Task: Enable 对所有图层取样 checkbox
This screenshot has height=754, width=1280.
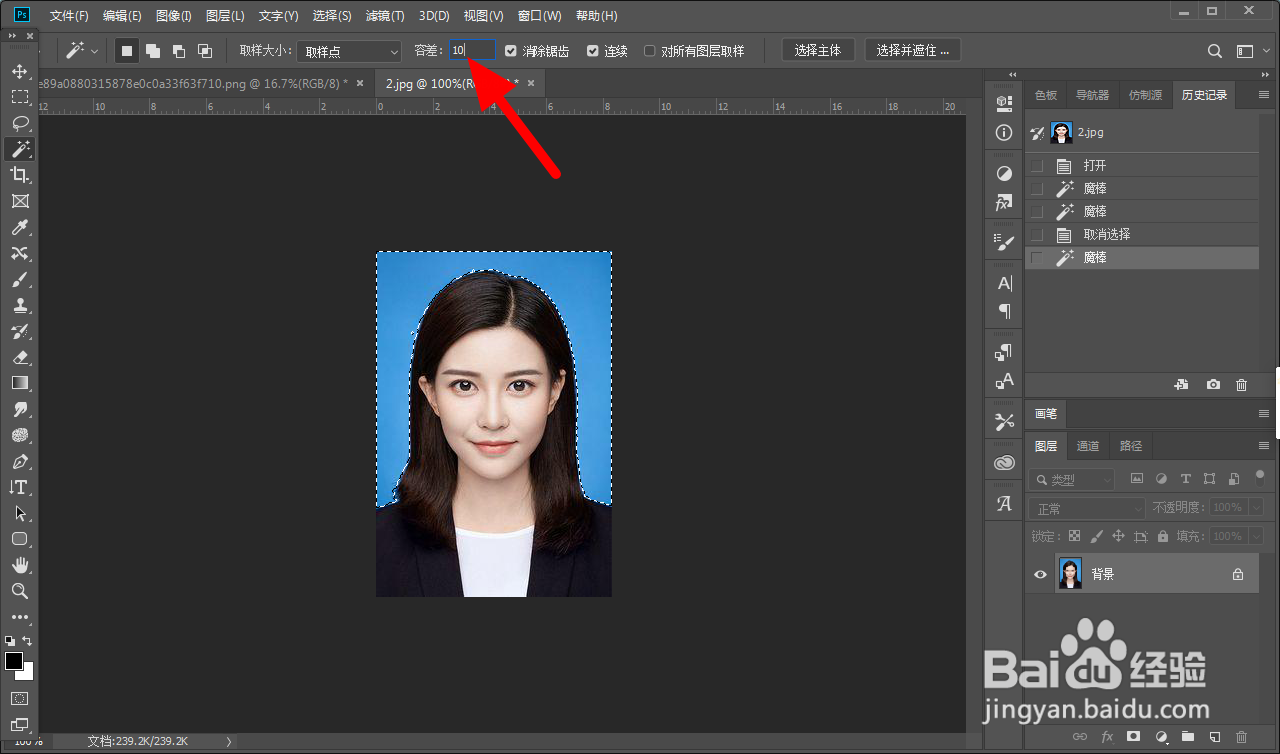Action: click(650, 51)
